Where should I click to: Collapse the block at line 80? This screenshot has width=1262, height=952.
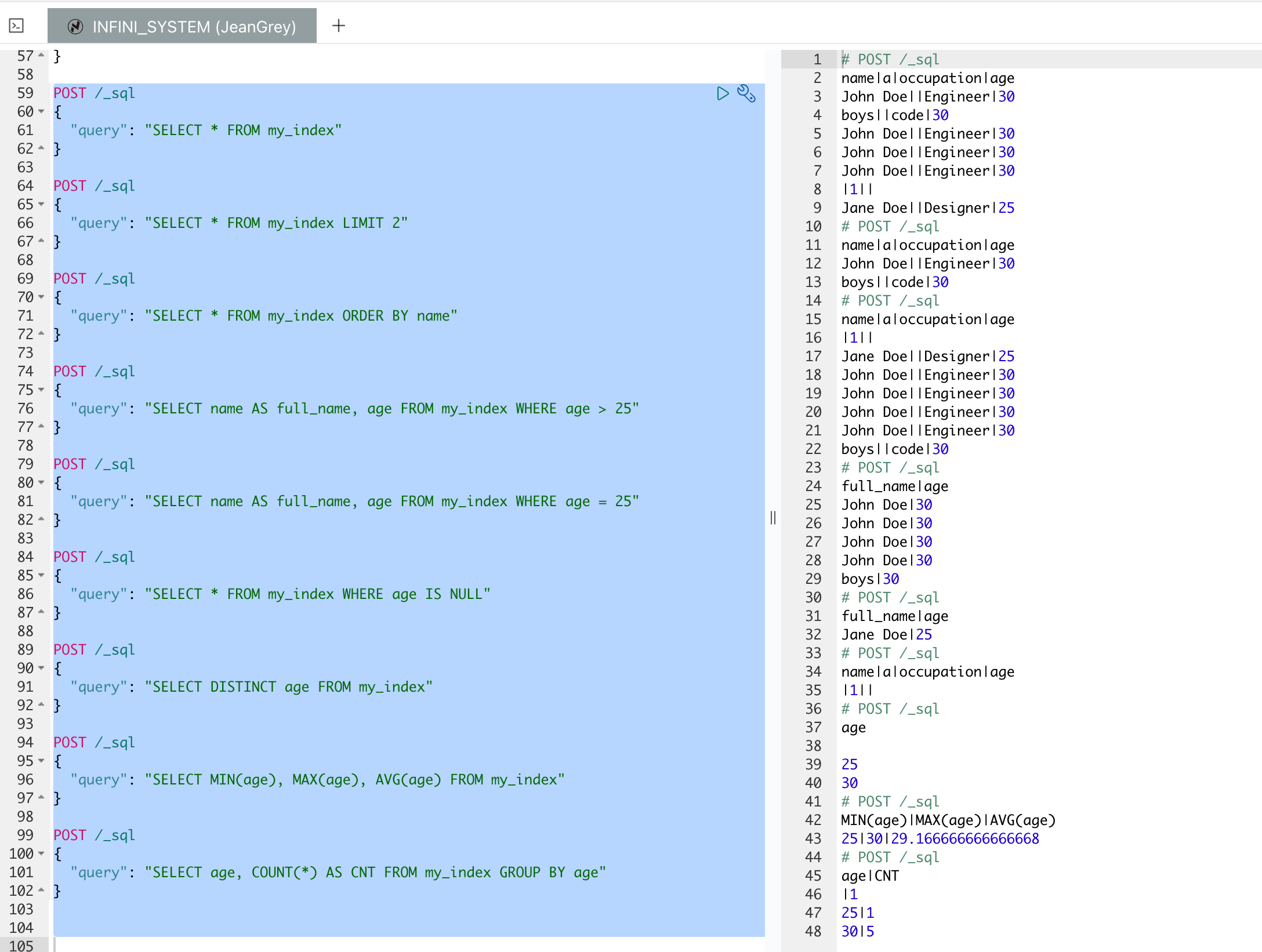point(42,482)
